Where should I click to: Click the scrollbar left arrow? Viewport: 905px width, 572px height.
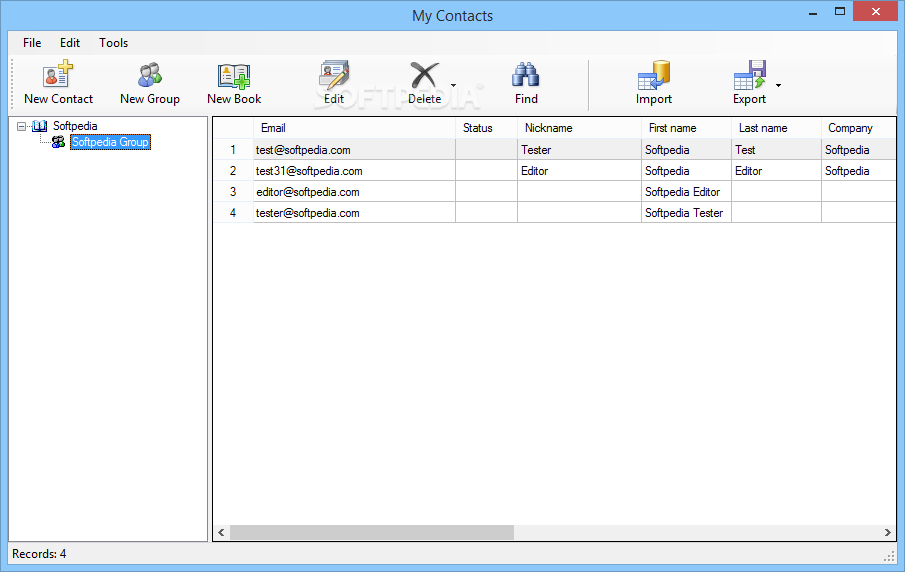(x=221, y=532)
